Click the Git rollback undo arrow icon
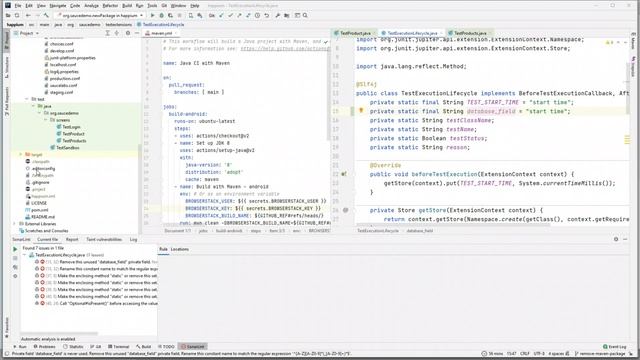640x360 pixels. tap(267, 16)
